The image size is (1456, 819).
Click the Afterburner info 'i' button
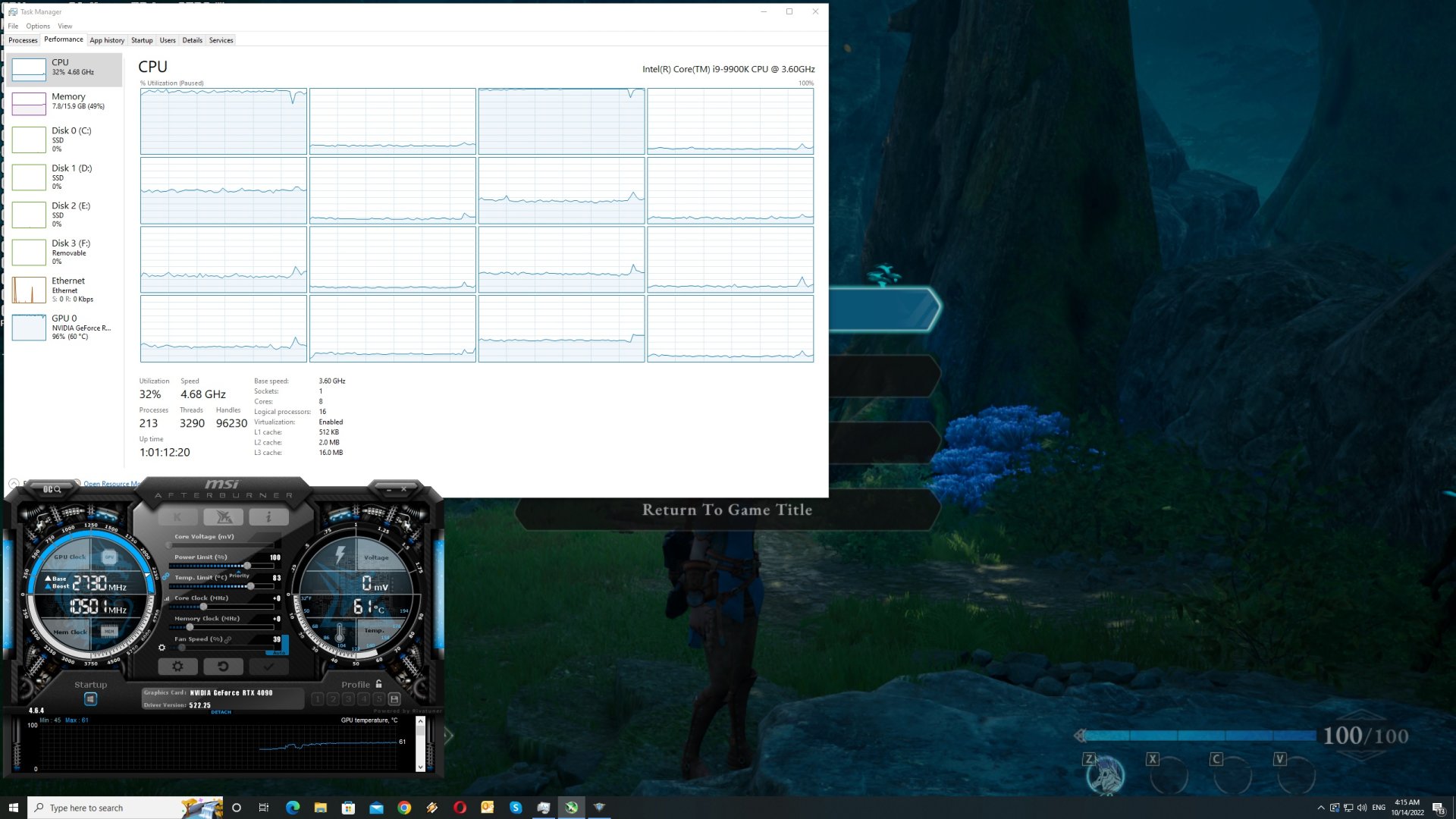(x=268, y=517)
